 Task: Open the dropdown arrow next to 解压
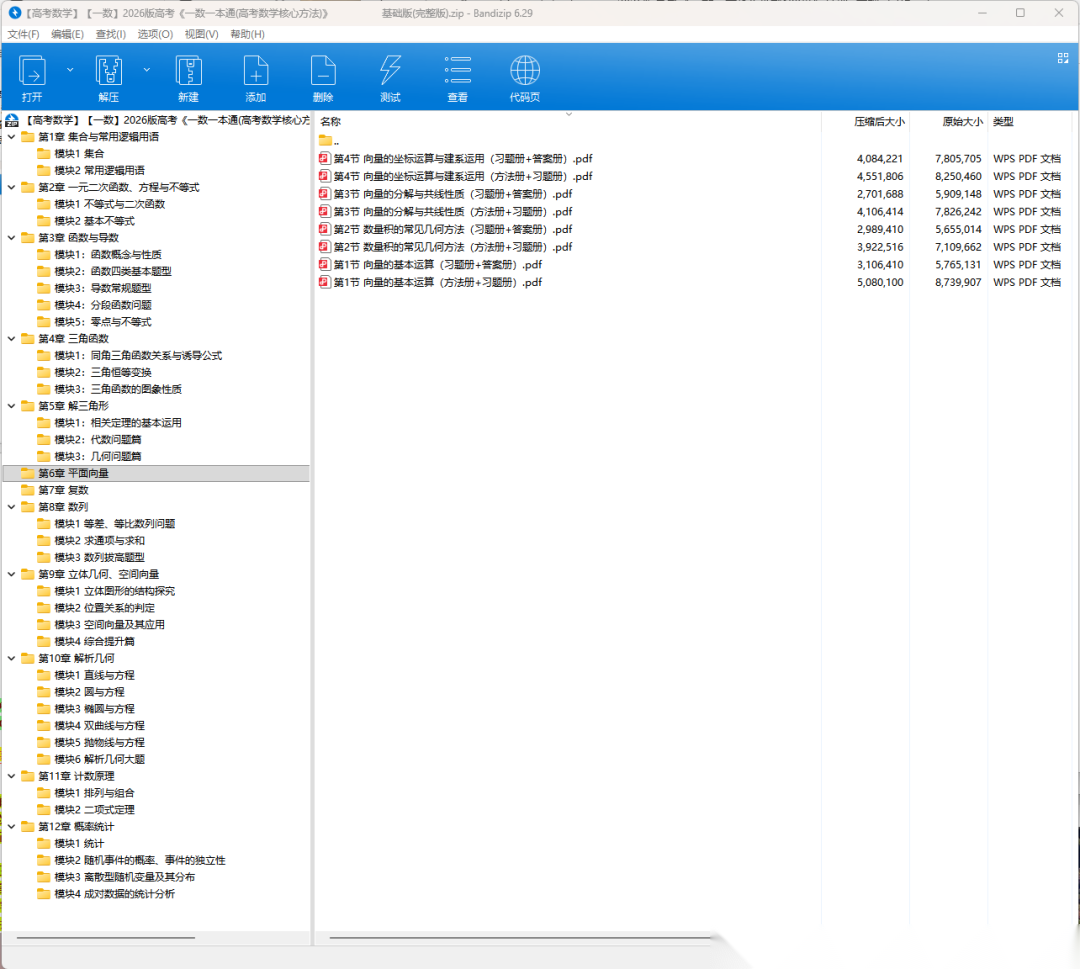tap(147, 70)
